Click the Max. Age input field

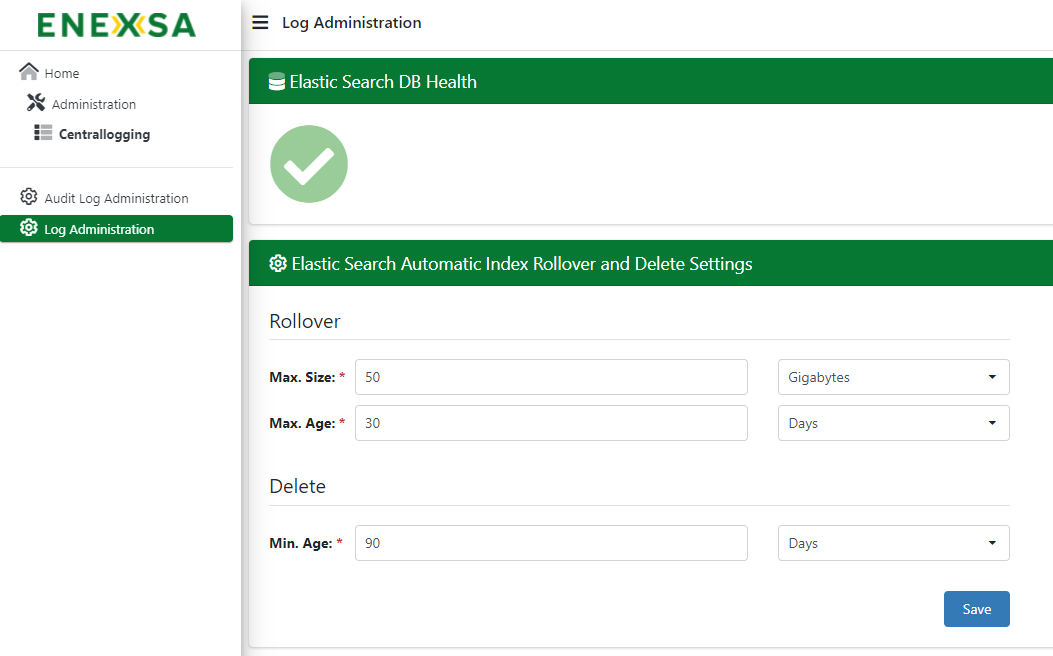551,423
